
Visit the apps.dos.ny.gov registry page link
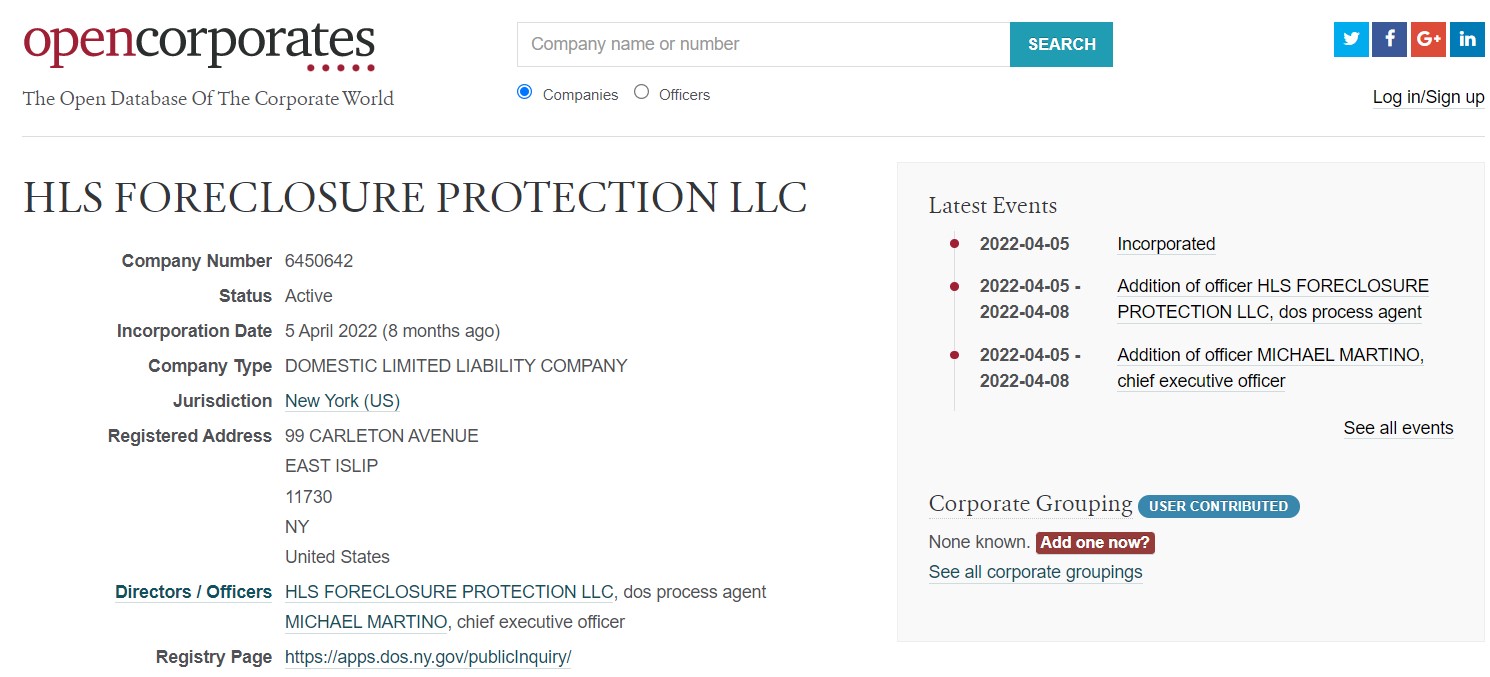click(x=428, y=657)
